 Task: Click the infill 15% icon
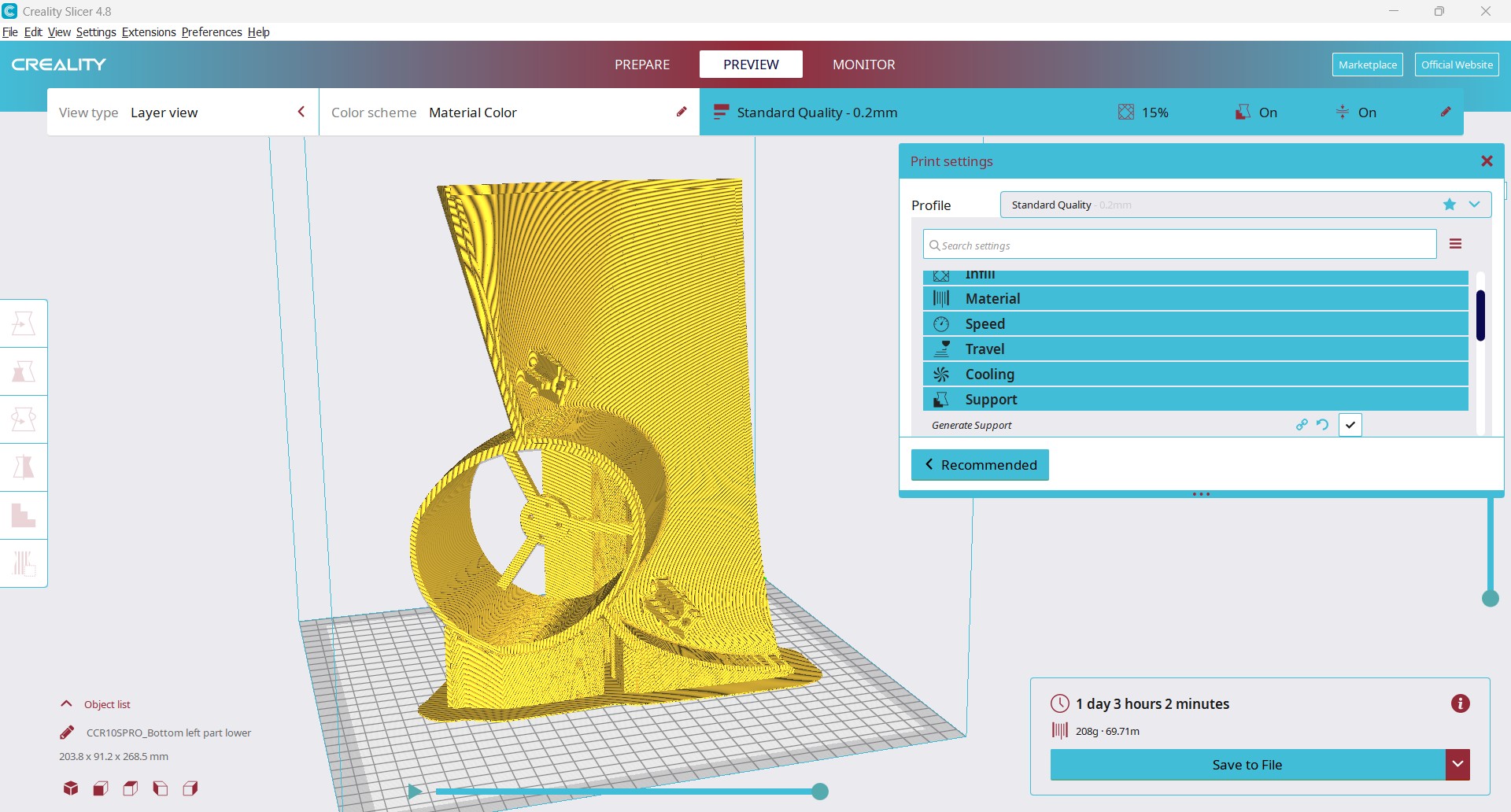coord(1126,112)
